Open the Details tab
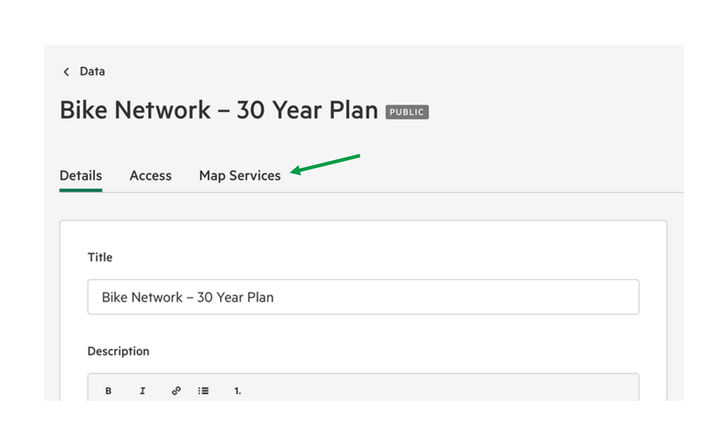Image resolution: width=720 pixels, height=437 pixels. tap(81, 175)
